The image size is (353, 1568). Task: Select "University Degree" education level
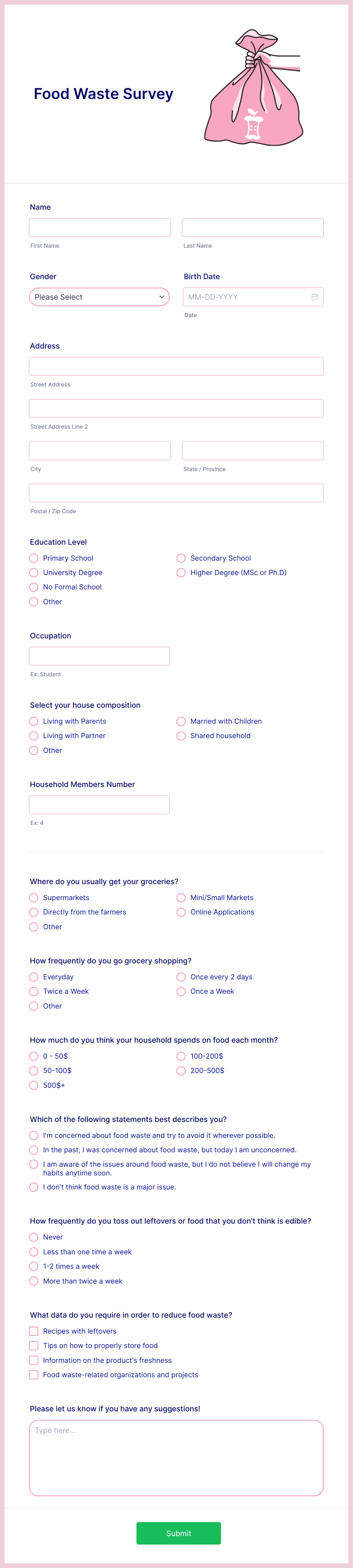33,573
